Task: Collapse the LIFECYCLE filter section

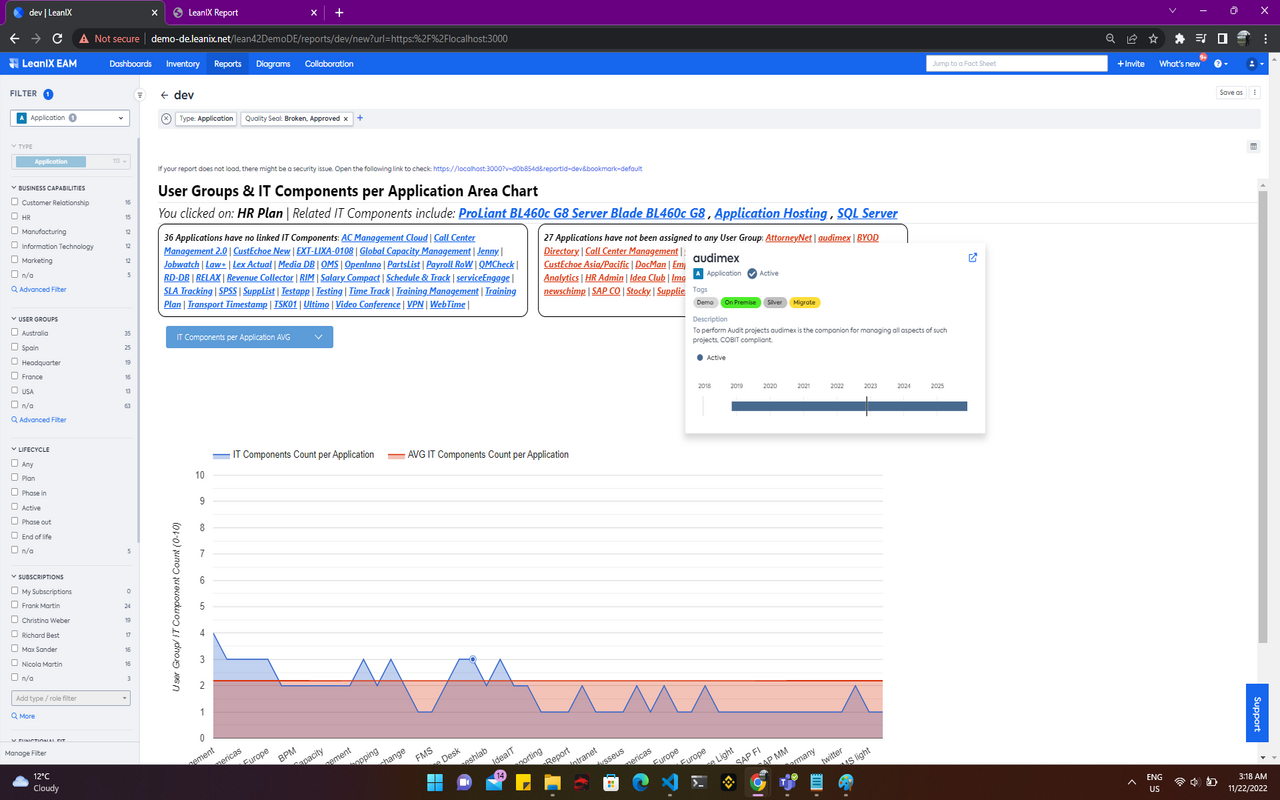Action: (x=30, y=450)
